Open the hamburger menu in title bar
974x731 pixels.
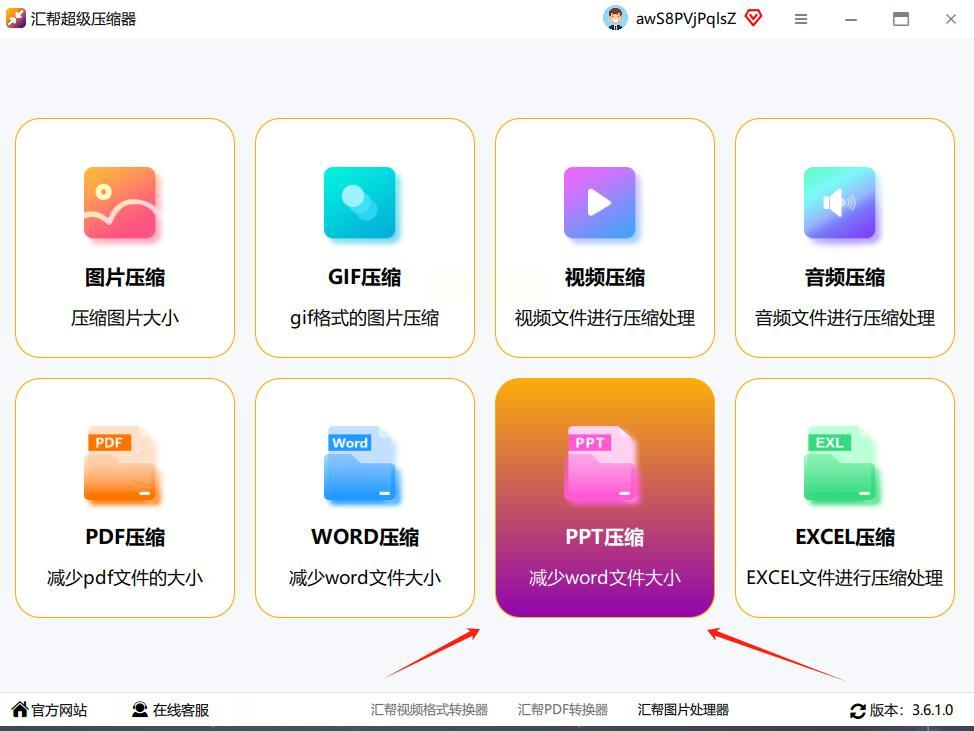click(801, 19)
